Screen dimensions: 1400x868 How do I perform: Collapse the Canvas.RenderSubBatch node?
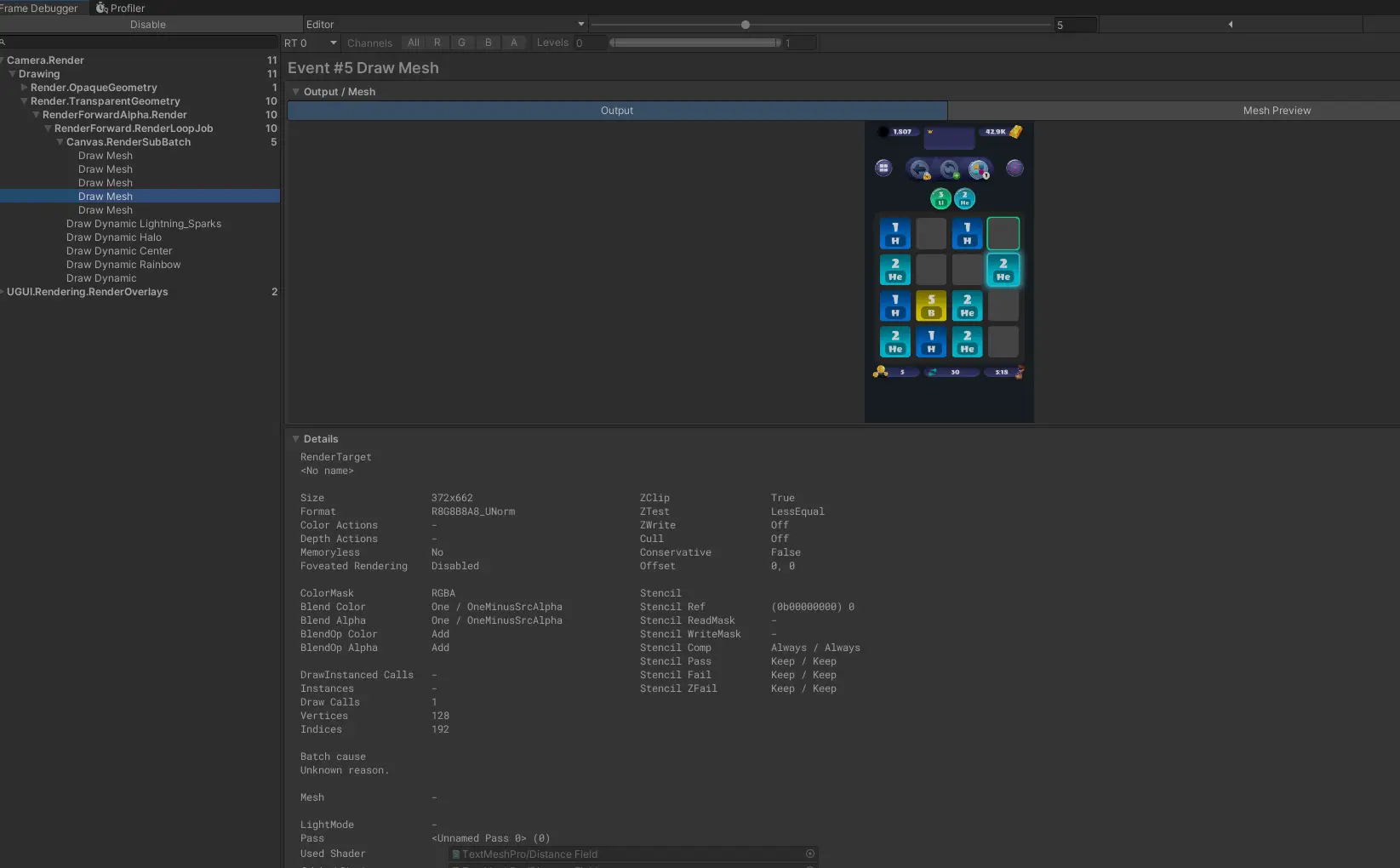pos(60,142)
